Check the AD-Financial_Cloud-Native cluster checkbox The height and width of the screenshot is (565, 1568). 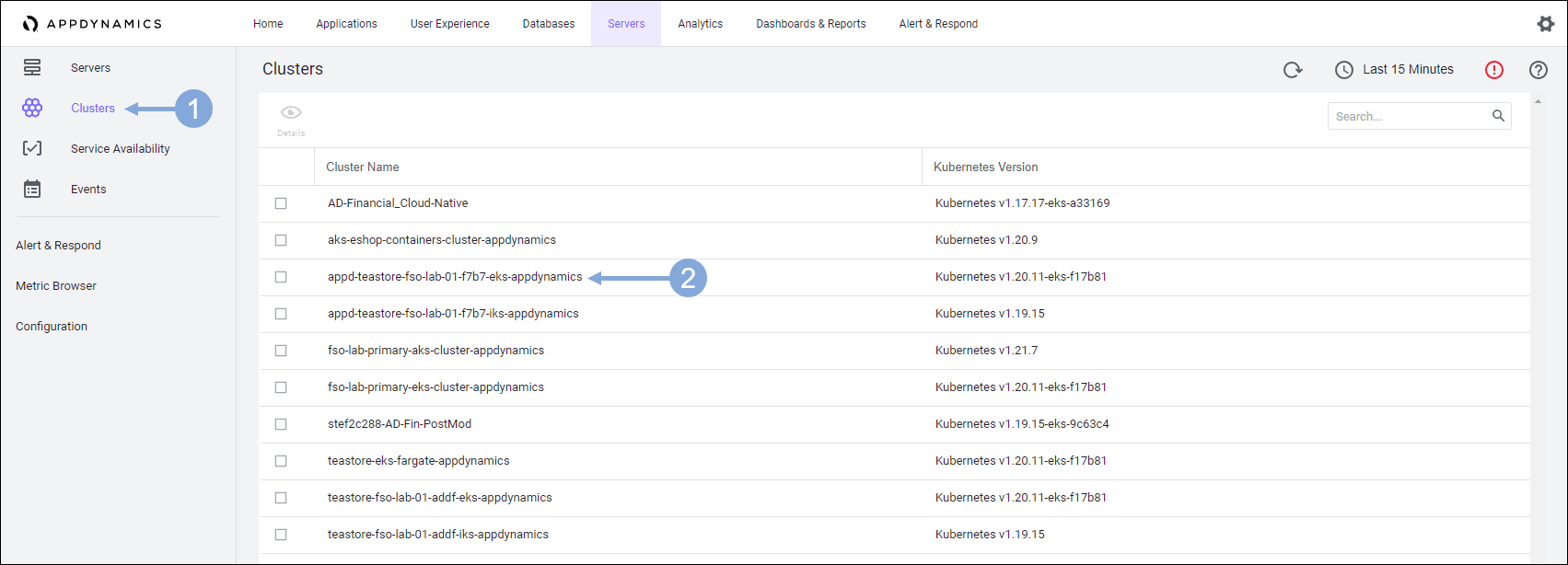(x=281, y=203)
